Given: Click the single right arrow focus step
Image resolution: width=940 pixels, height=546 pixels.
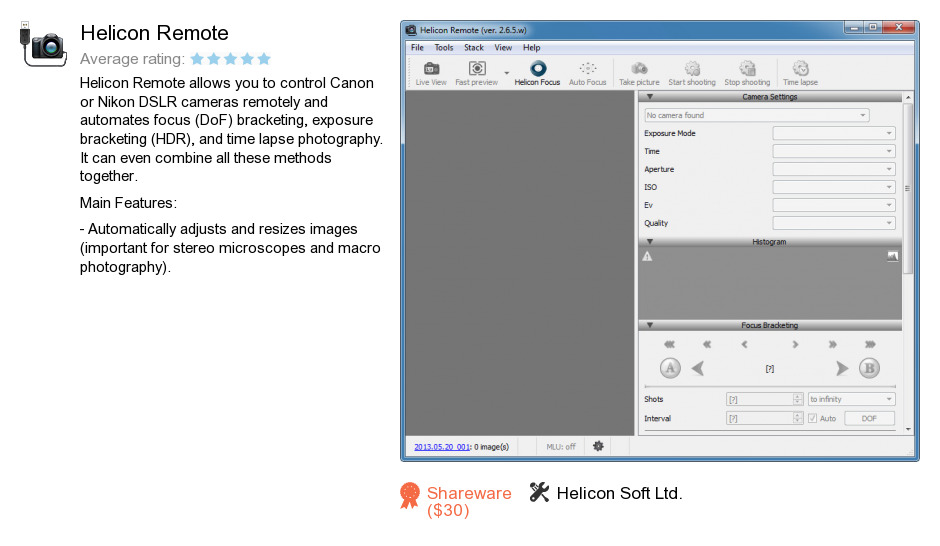Looking at the screenshot, I should pos(795,344).
